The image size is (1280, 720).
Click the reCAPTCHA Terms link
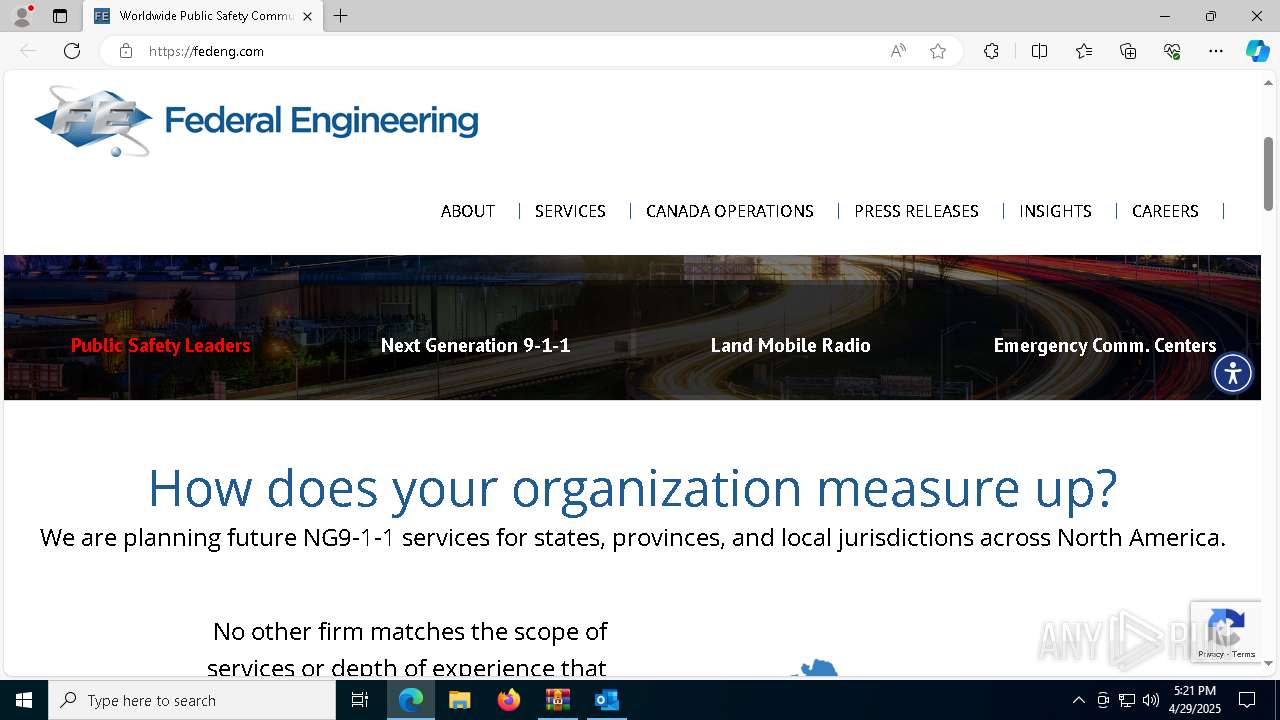point(1244,654)
